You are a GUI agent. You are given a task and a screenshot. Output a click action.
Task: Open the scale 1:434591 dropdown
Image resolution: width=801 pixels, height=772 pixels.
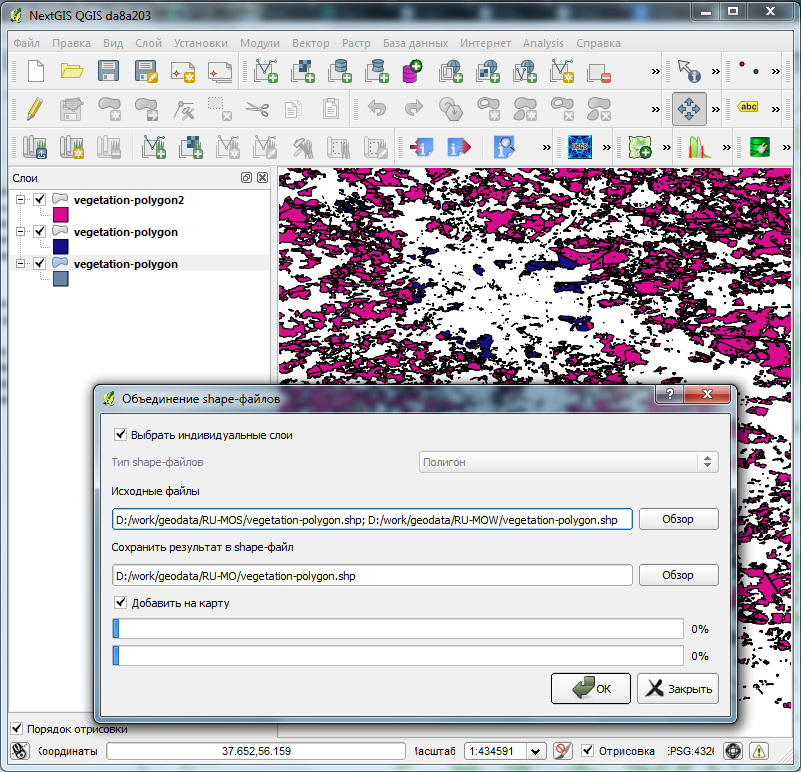pyautogui.click(x=536, y=751)
